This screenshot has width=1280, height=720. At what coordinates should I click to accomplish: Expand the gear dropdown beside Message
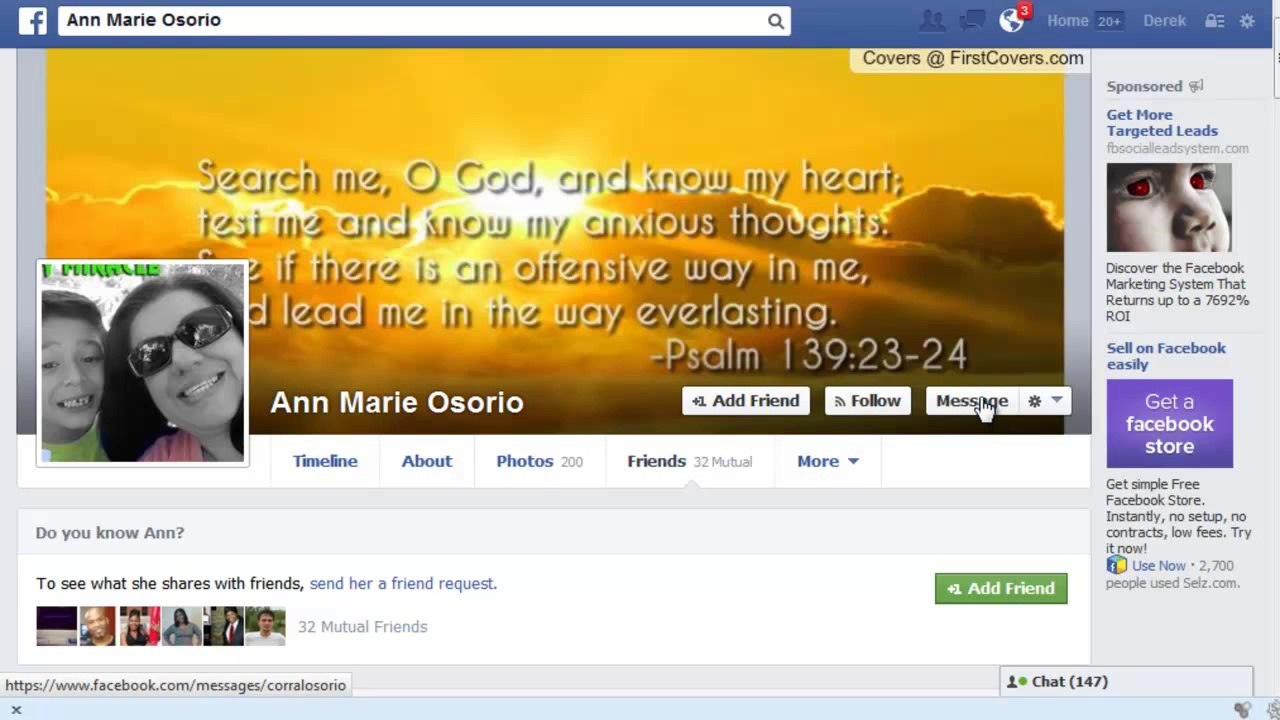1045,401
